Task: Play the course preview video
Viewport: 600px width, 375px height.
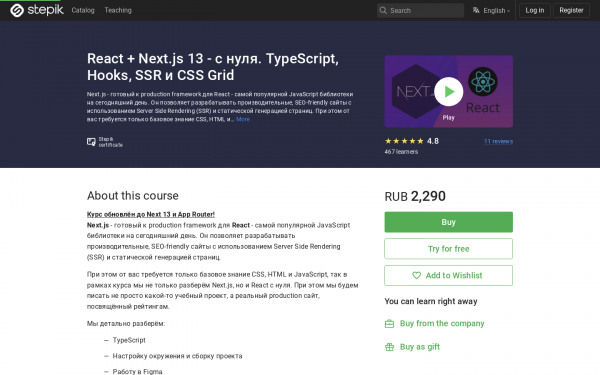Action: (448, 91)
